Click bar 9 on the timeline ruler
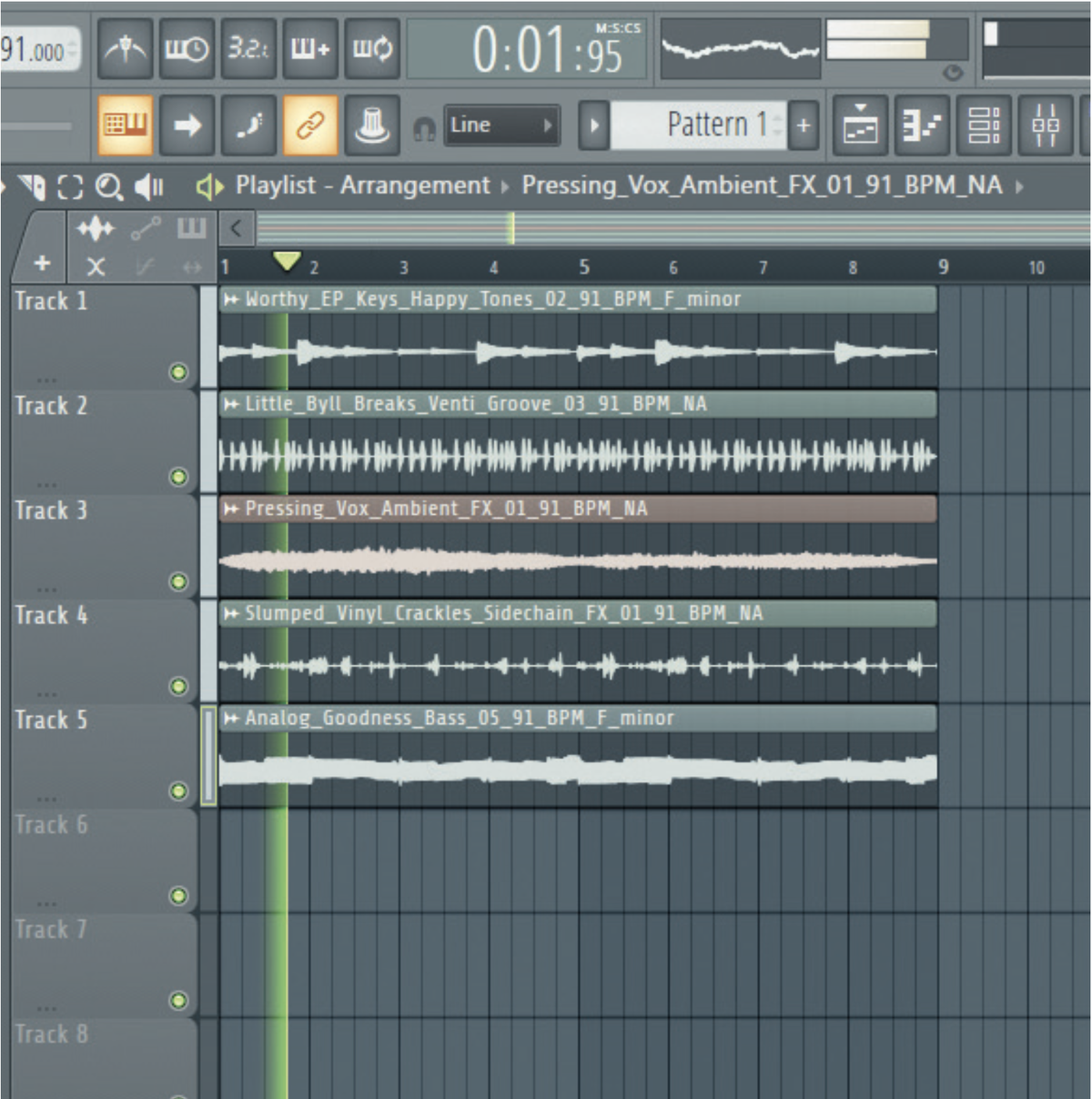Viewport: 1092px width, 1099px height. click(944, 267)
